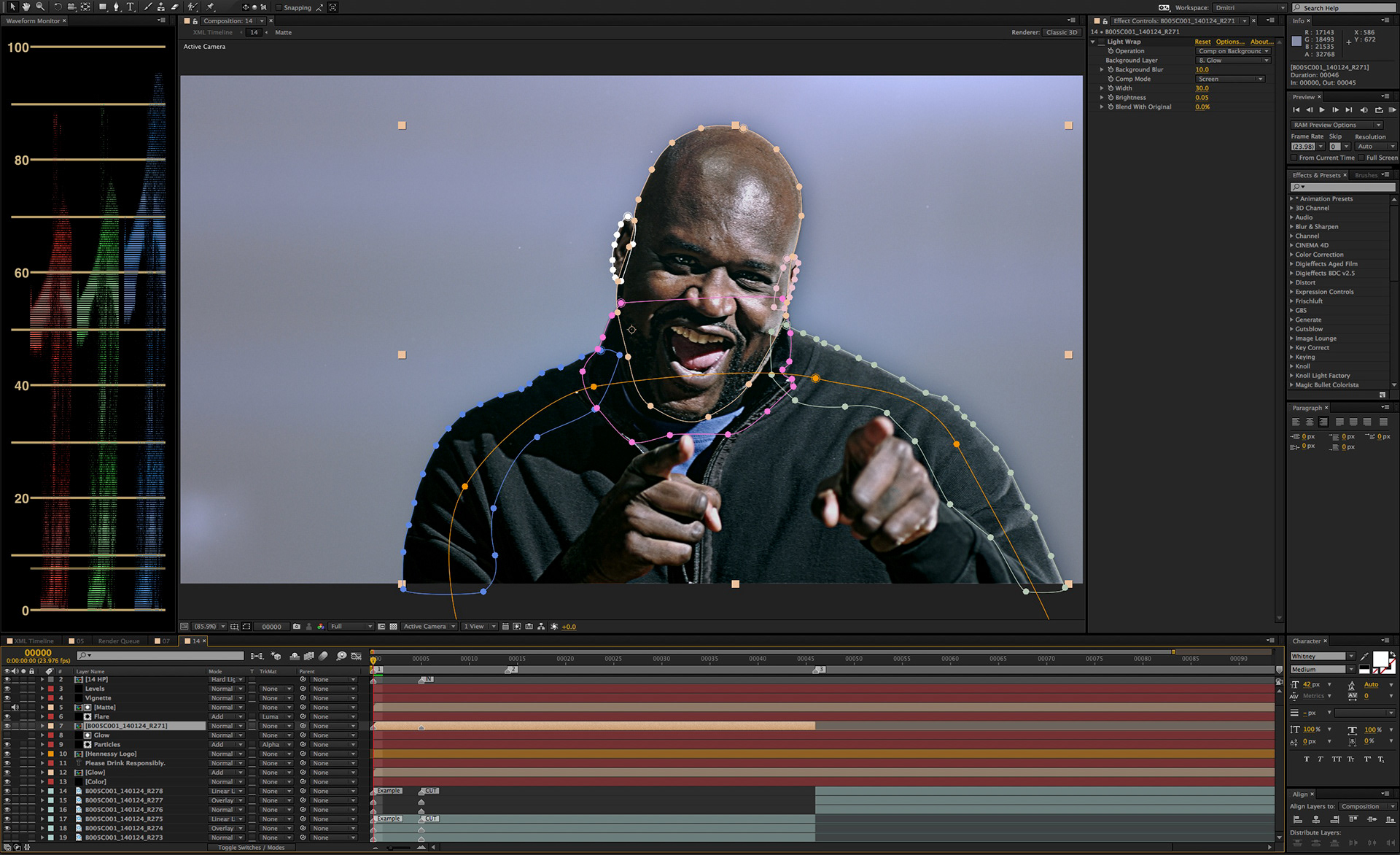Select the Rectangle shape tool

(103, 7)
